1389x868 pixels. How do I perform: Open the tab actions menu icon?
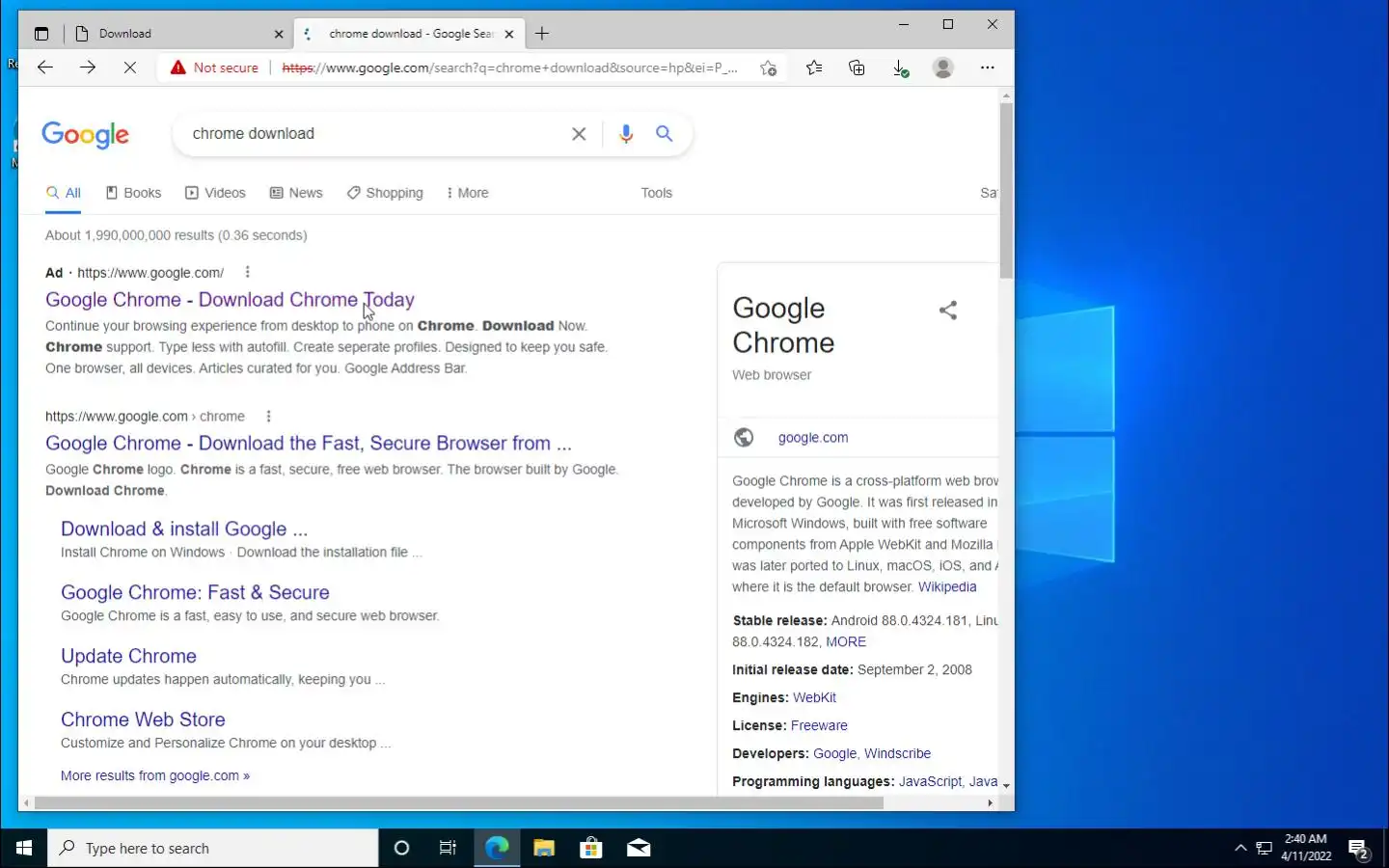tap(41, 34)
